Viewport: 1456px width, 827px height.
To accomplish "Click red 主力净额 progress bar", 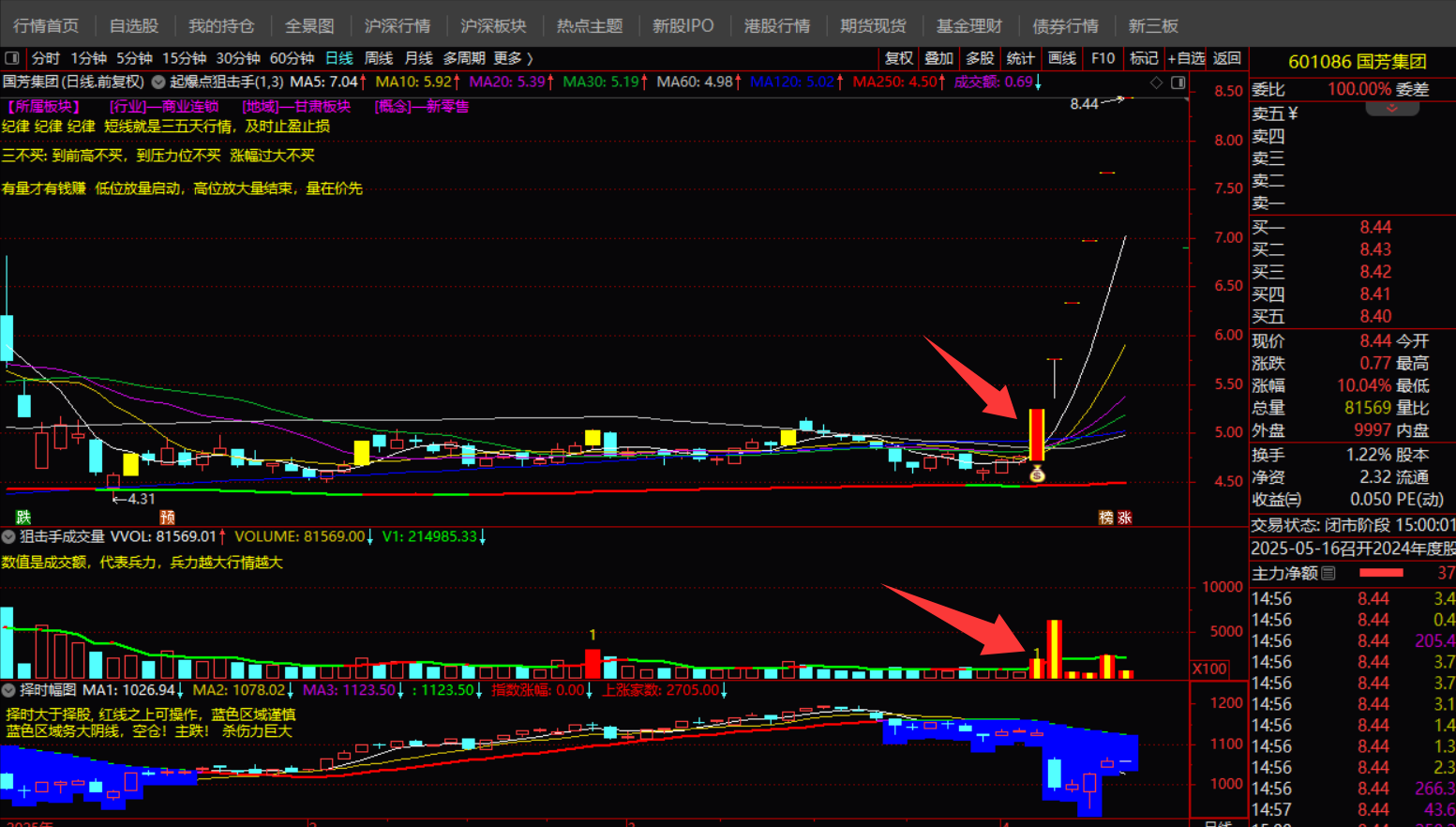I will point(1381,573).
